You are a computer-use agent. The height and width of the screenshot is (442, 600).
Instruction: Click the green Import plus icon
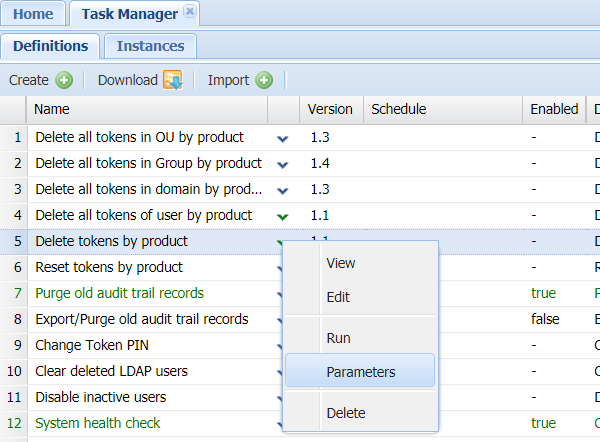coord(264,80)
